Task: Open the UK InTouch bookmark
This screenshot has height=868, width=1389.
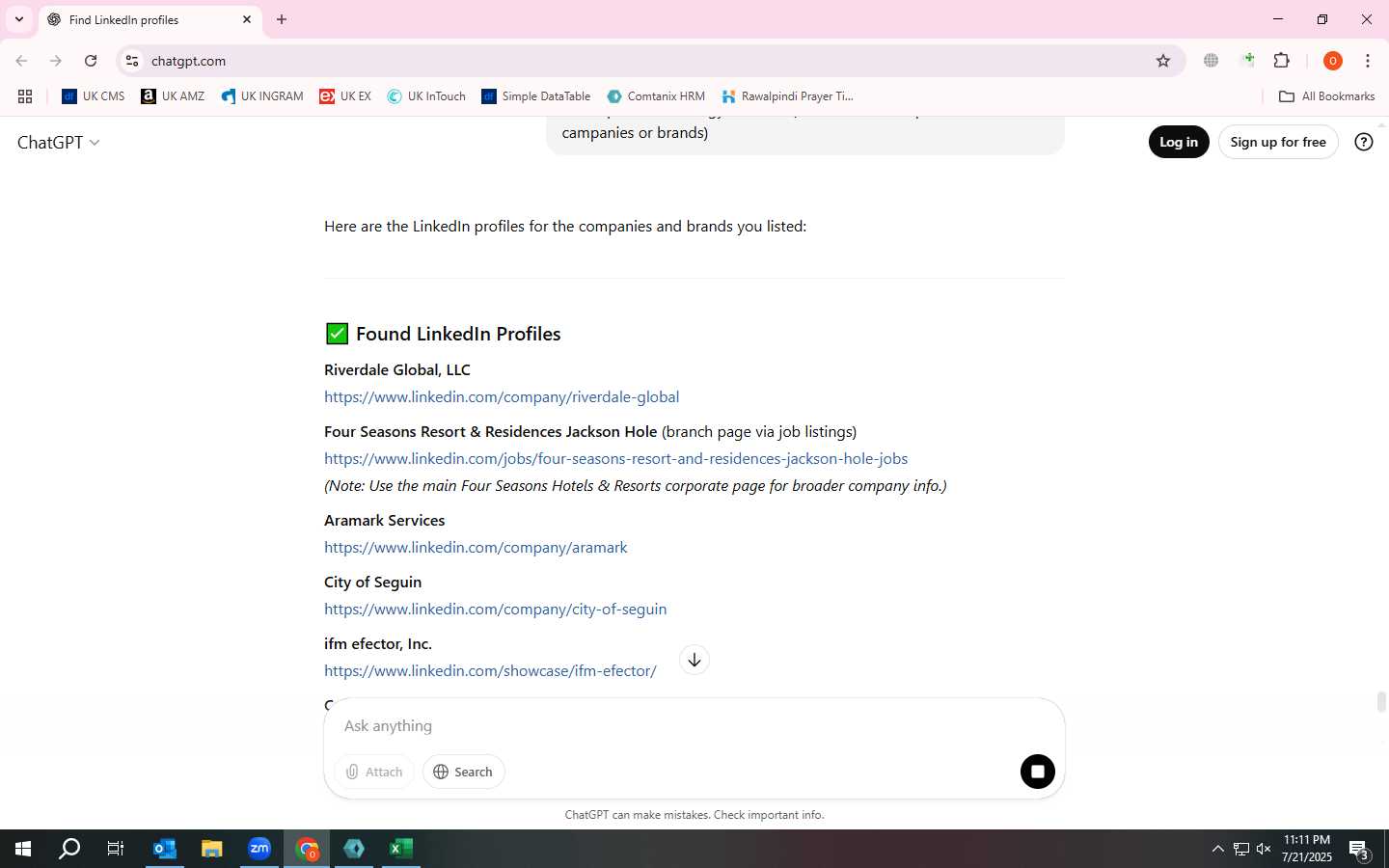Action: [x=426, y=96]
